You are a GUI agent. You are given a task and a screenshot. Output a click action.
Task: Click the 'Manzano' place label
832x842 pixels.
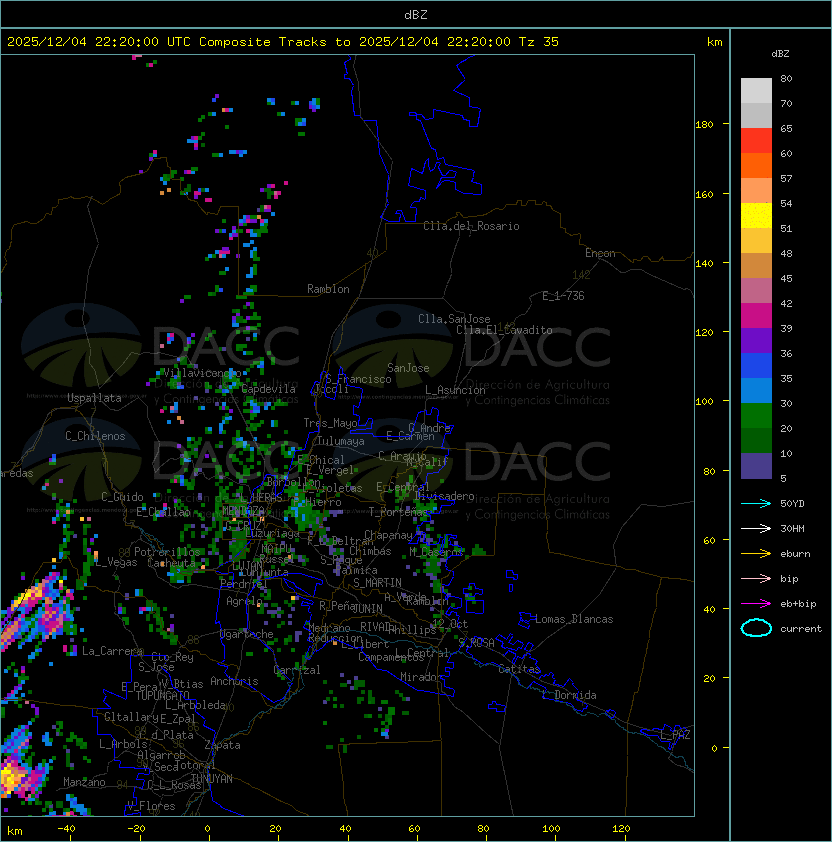tap(84, 782)
